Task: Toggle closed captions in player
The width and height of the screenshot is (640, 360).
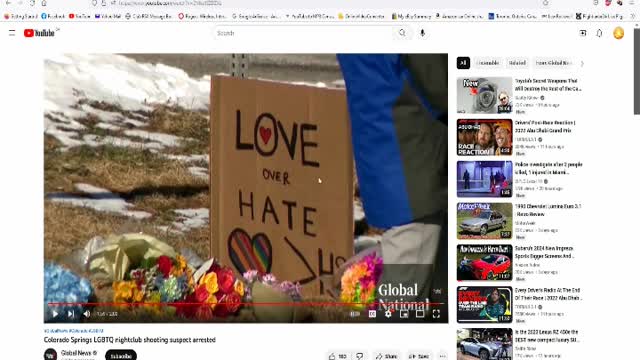Action: (372, 313)
